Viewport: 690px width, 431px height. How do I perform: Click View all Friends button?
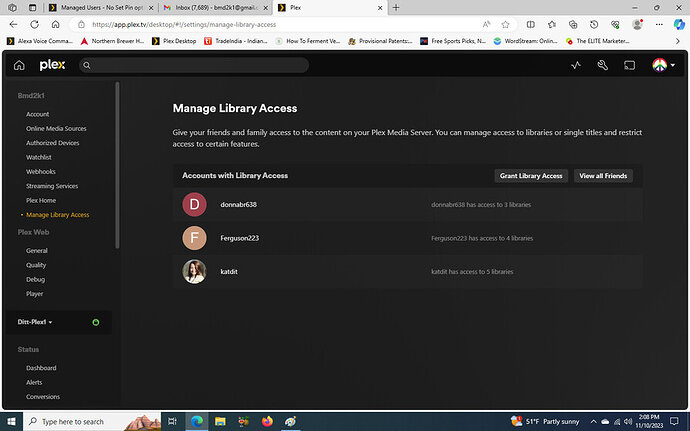[x=603, y=176]
